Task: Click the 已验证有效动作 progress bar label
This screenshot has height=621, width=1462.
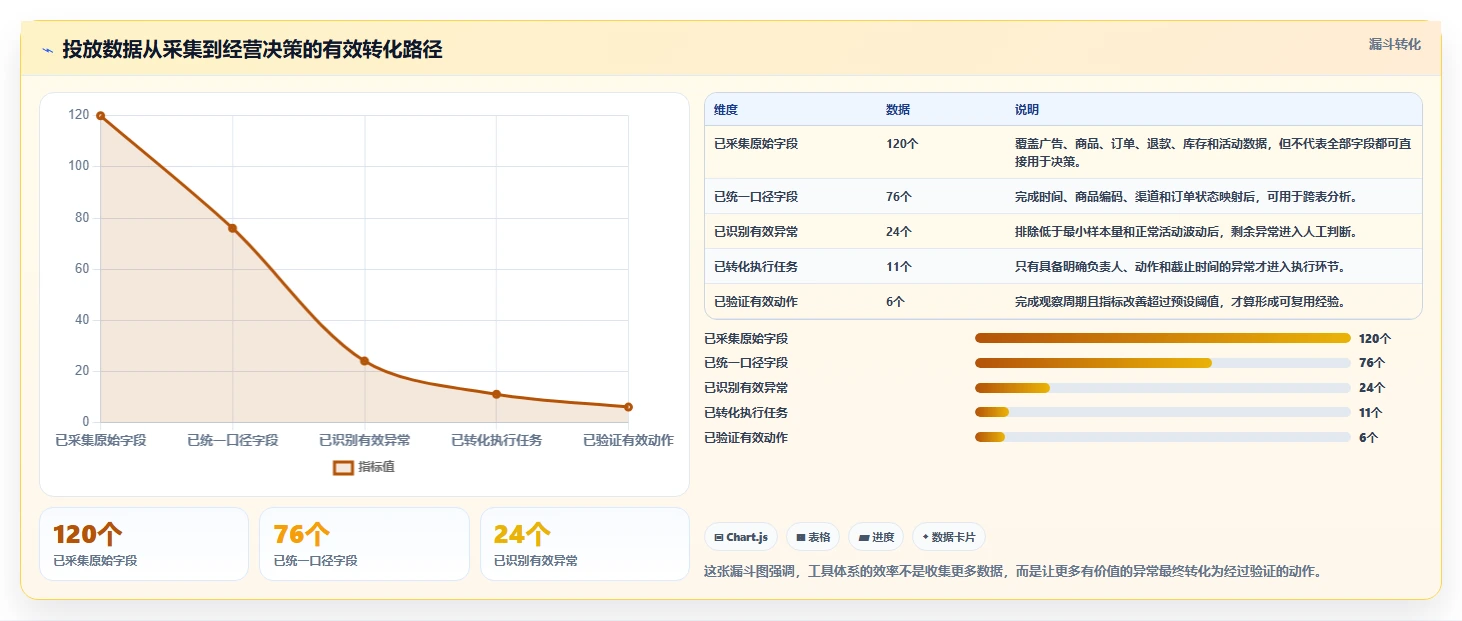Action: click(x=746, y=438)
